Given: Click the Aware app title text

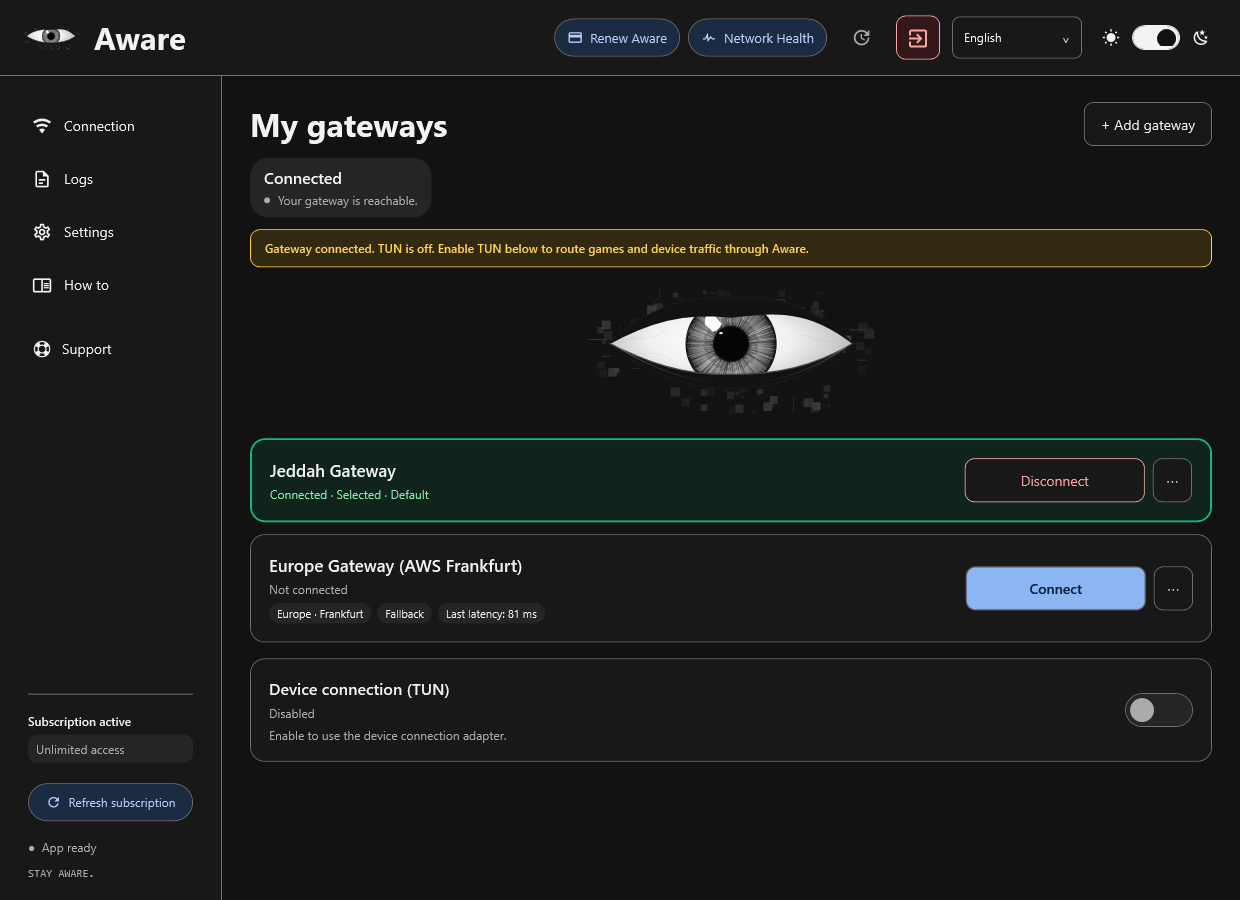Looking at the screenshot, I should tap(140, 39).
